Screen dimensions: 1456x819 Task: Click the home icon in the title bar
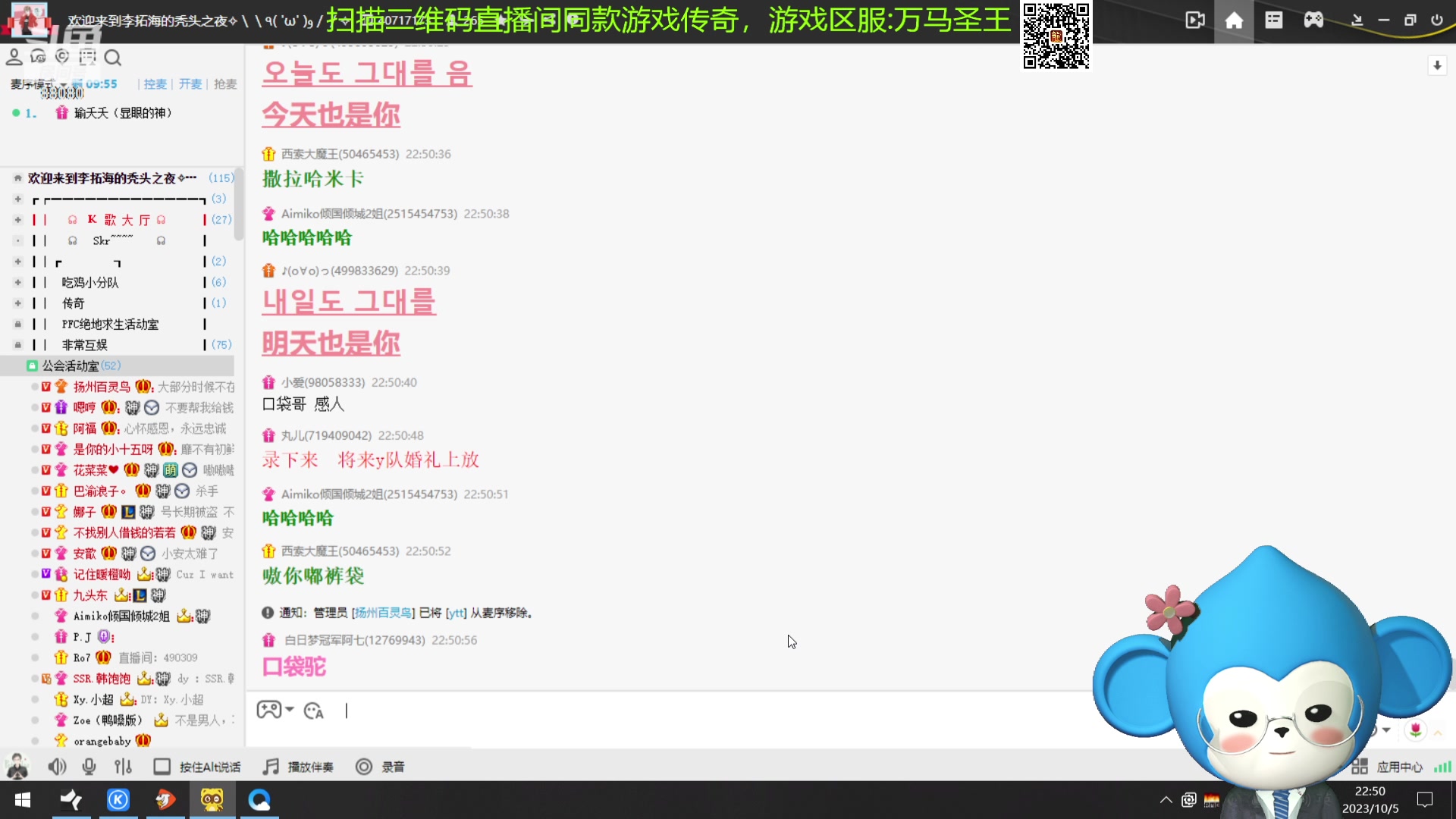[x=1234, y=20]
